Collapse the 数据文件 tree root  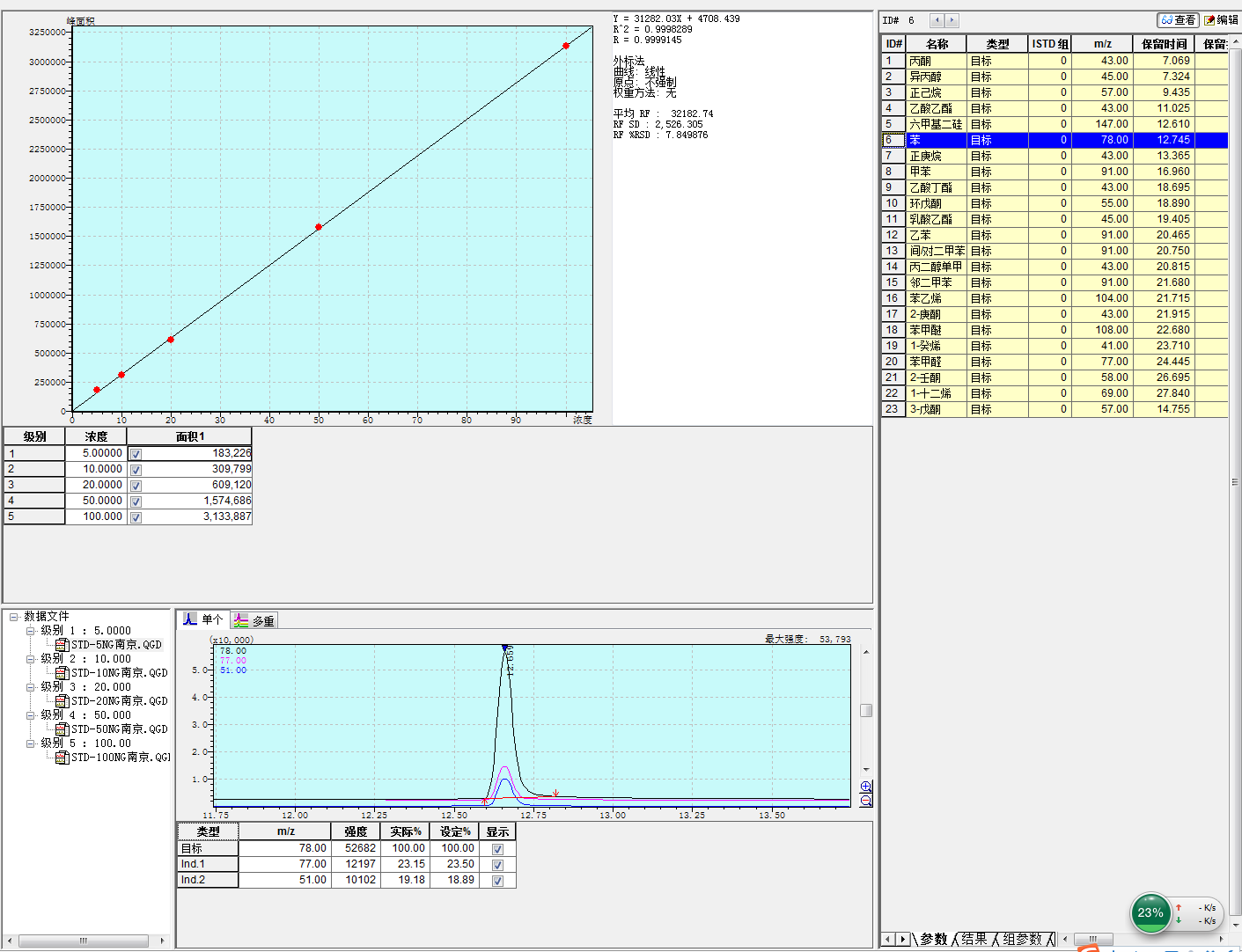[x=14, y=617]
